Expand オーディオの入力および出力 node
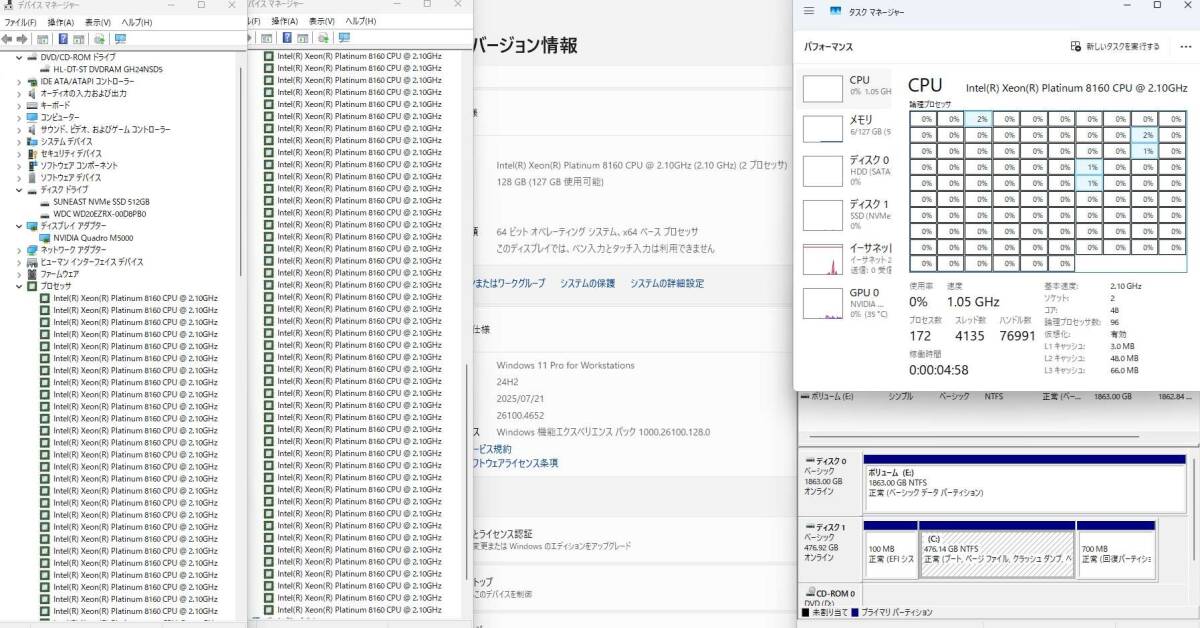Viewport: 1200px width, 628px height. pyautogui.click(x=19, y=93)
